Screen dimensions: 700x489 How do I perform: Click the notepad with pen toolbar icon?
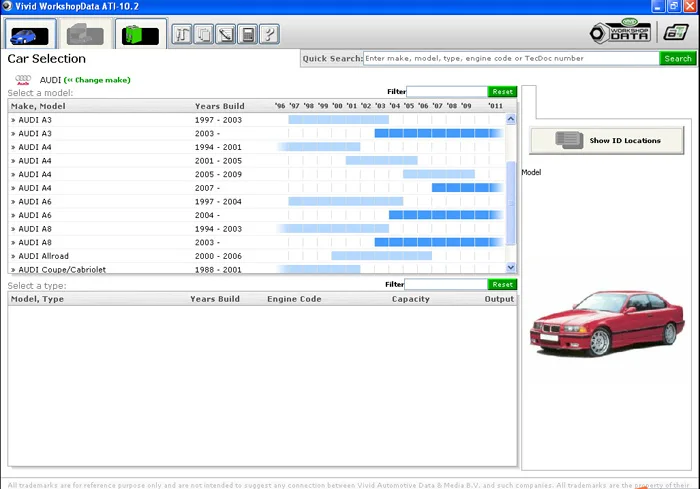point(226,34)
